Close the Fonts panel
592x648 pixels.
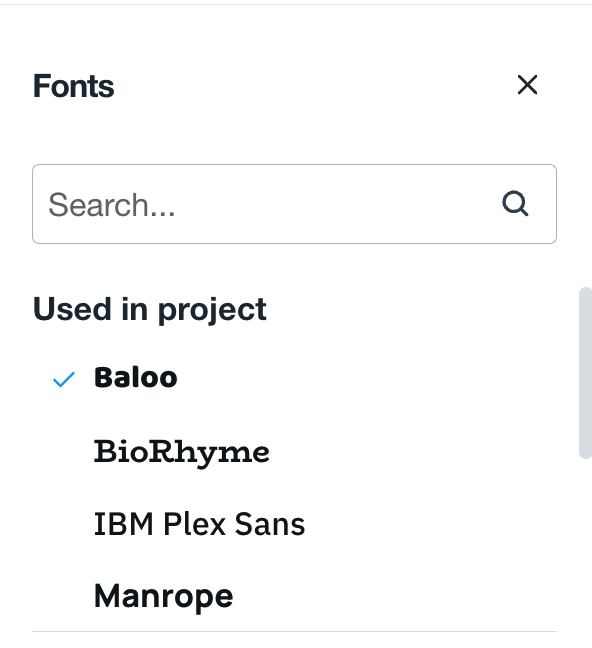click(527, 85)
